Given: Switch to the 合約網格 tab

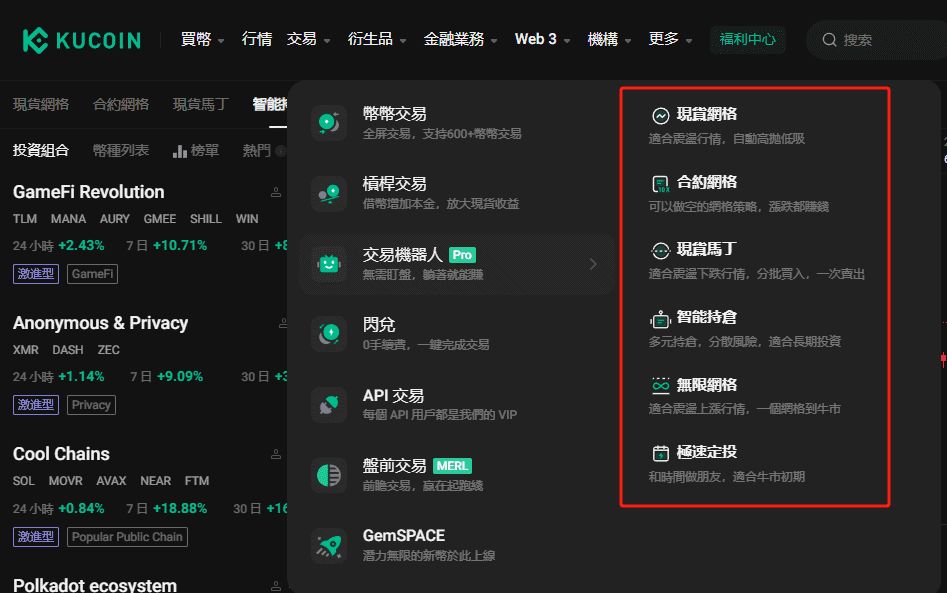Looking at the screenshot, I should 121,104.
